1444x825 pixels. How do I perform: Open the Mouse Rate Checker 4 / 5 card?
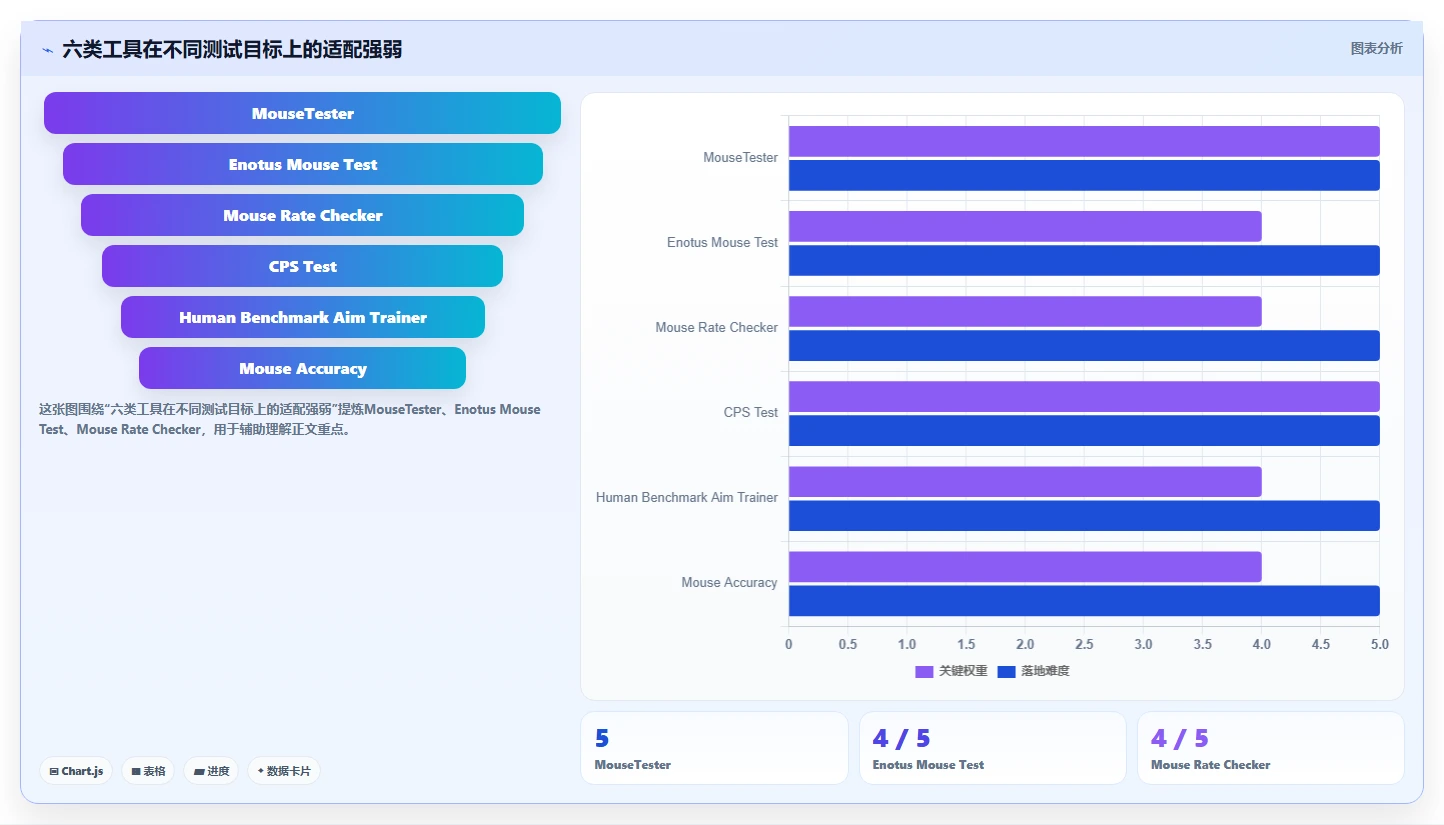pos(1271,748)
